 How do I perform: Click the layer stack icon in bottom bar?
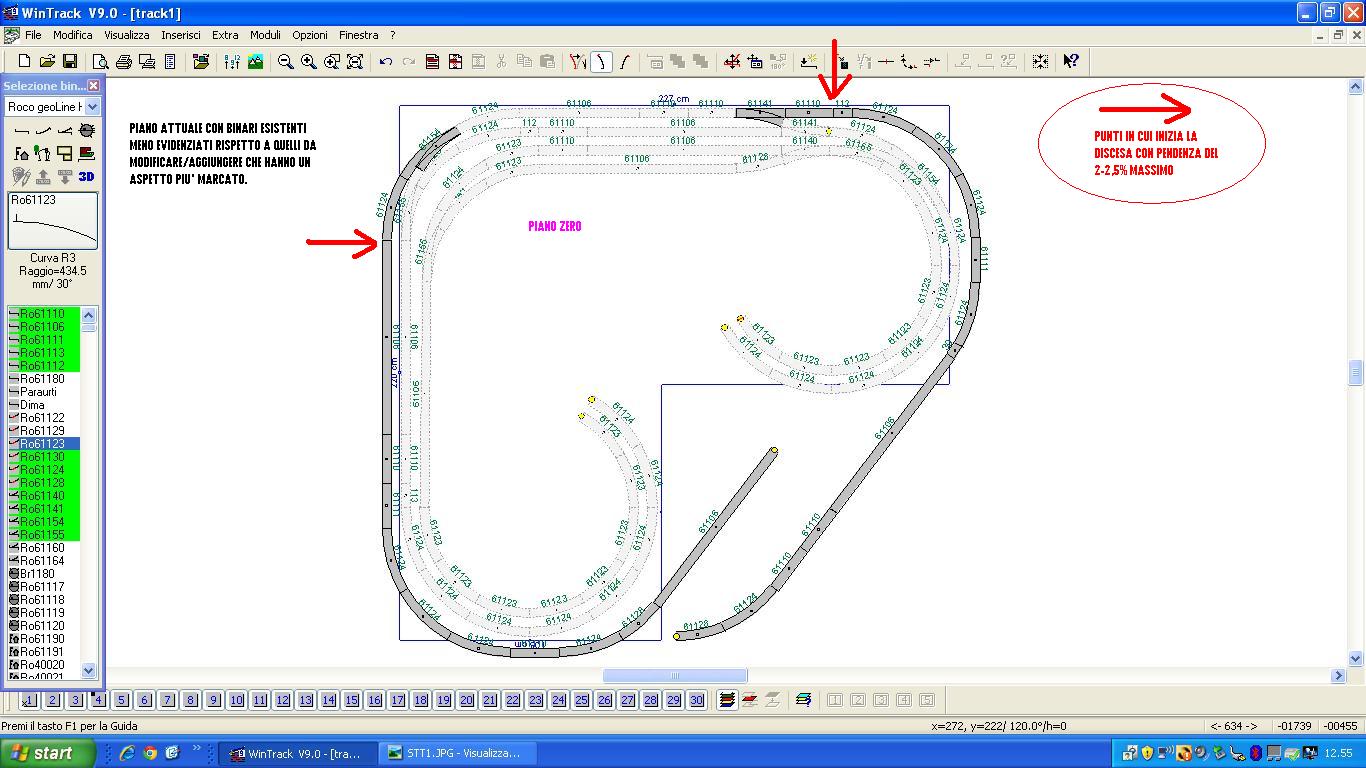pyautogui.click(x=727, y=700)
